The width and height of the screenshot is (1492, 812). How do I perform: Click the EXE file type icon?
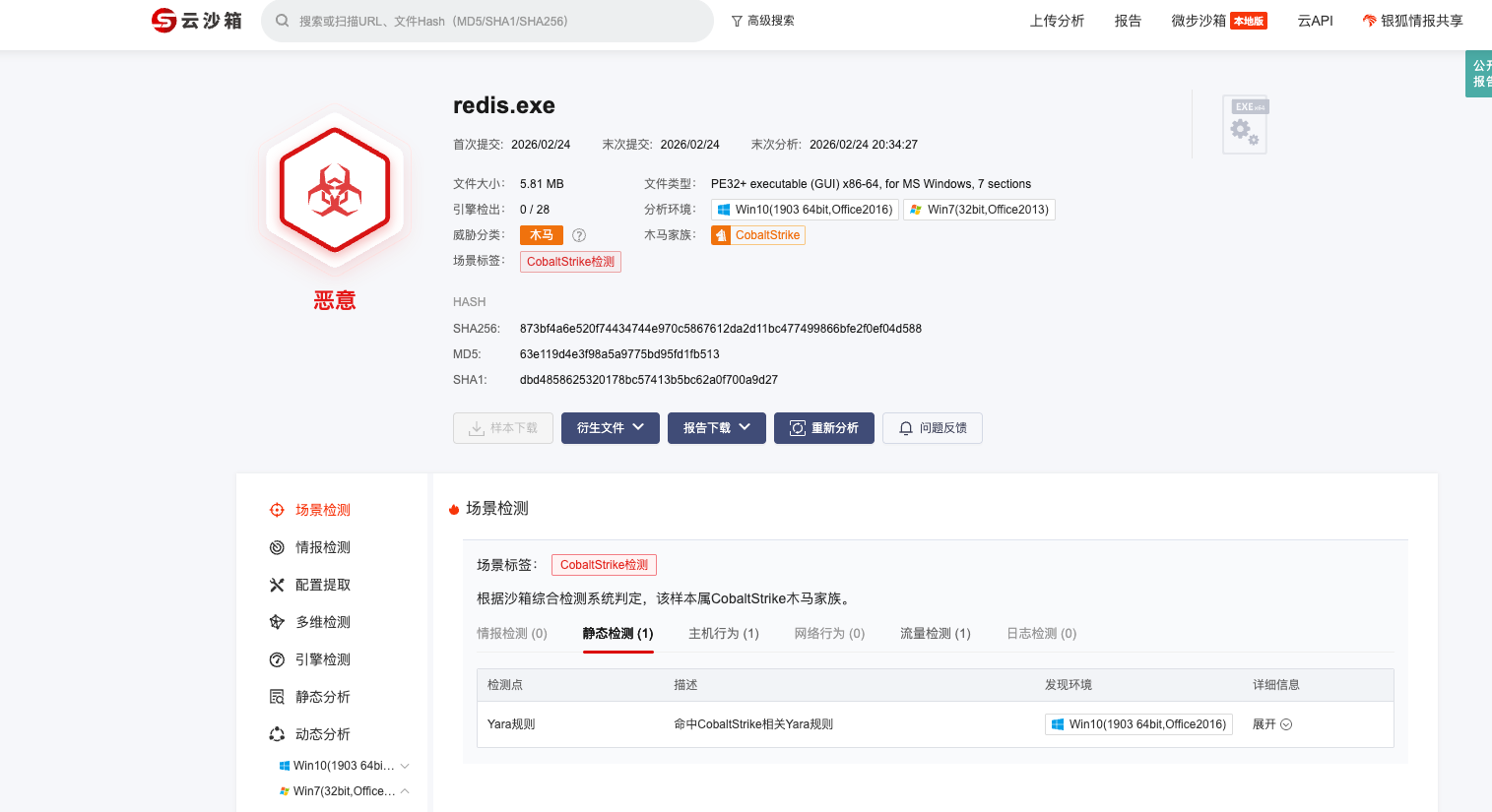point(1245,125)
